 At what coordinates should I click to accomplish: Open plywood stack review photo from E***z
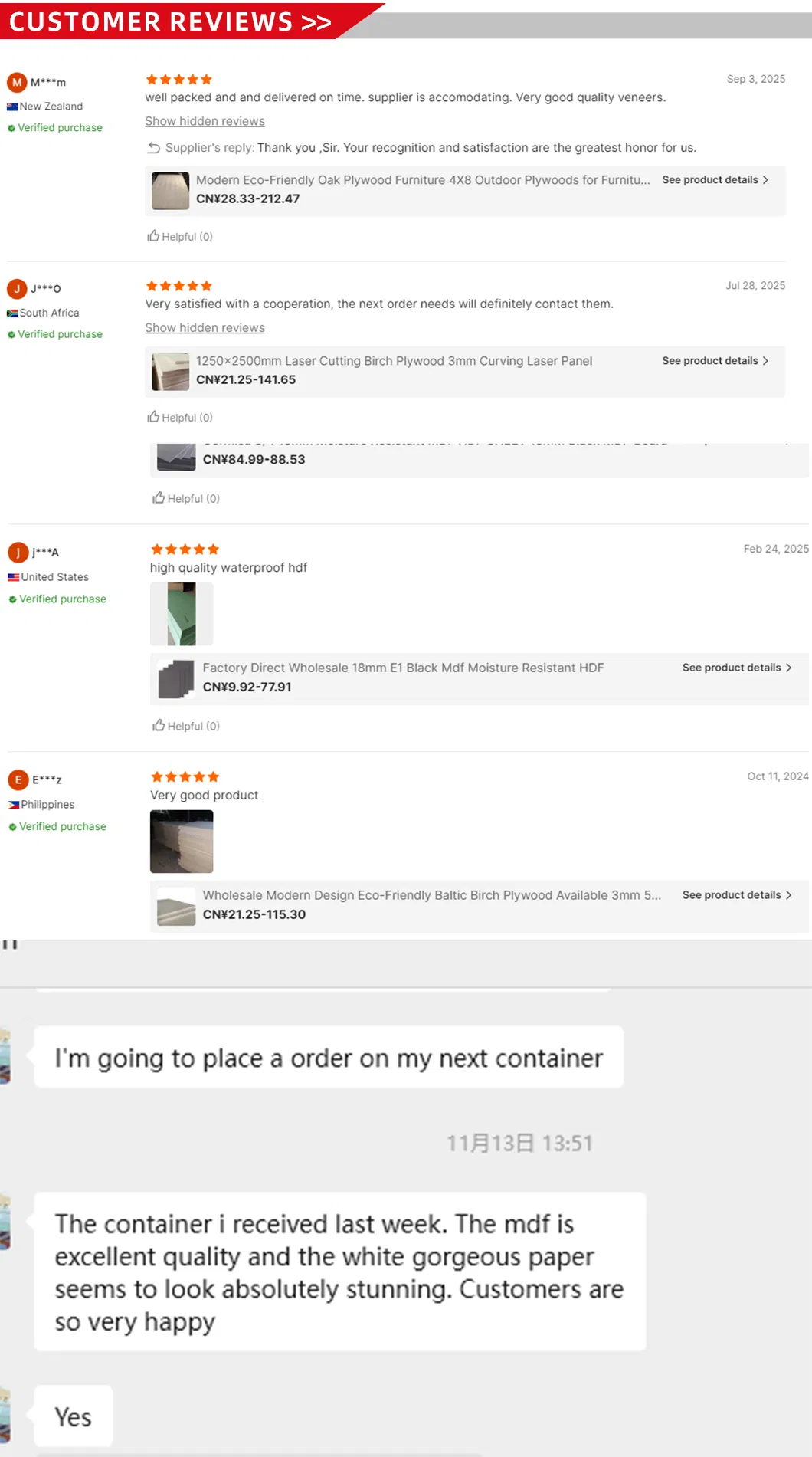[182, 842]
